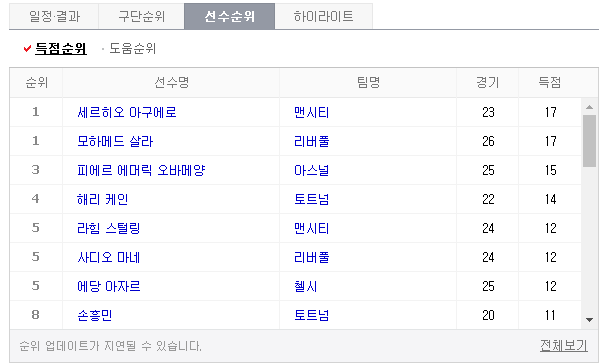Open player 피에르 에머릭 오바메양
The width and height of the screenshot is (601, 363).
click(141, 170)
